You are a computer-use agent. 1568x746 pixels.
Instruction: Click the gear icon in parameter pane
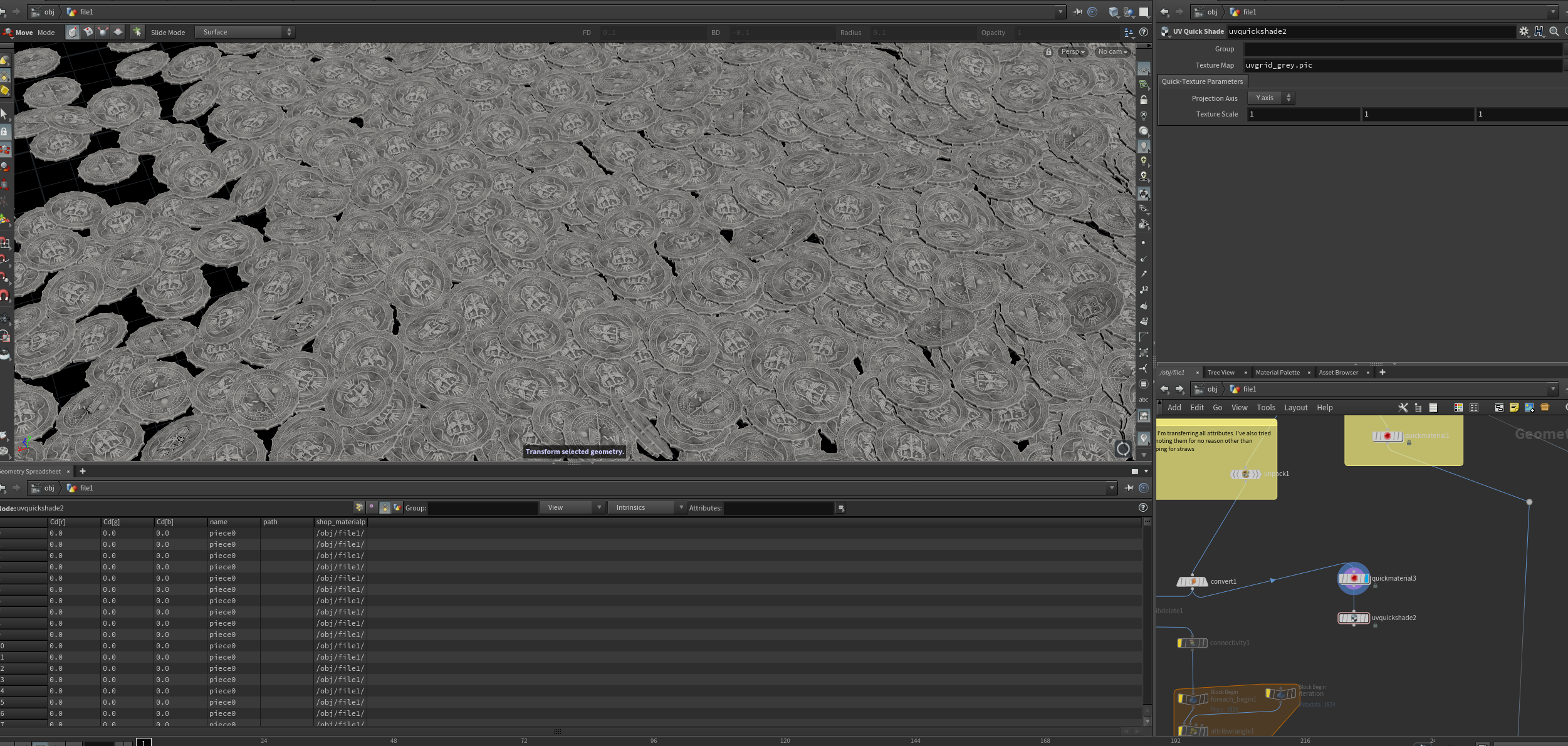(x=1524, y=31)
